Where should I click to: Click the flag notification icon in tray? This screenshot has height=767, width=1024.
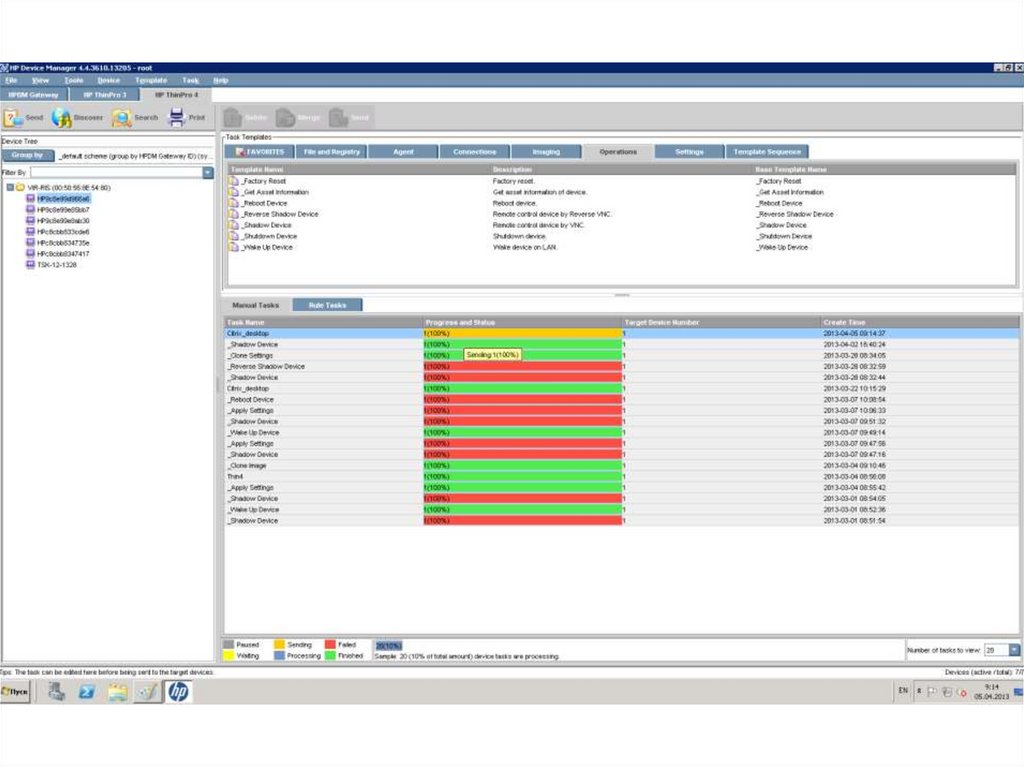932,691
